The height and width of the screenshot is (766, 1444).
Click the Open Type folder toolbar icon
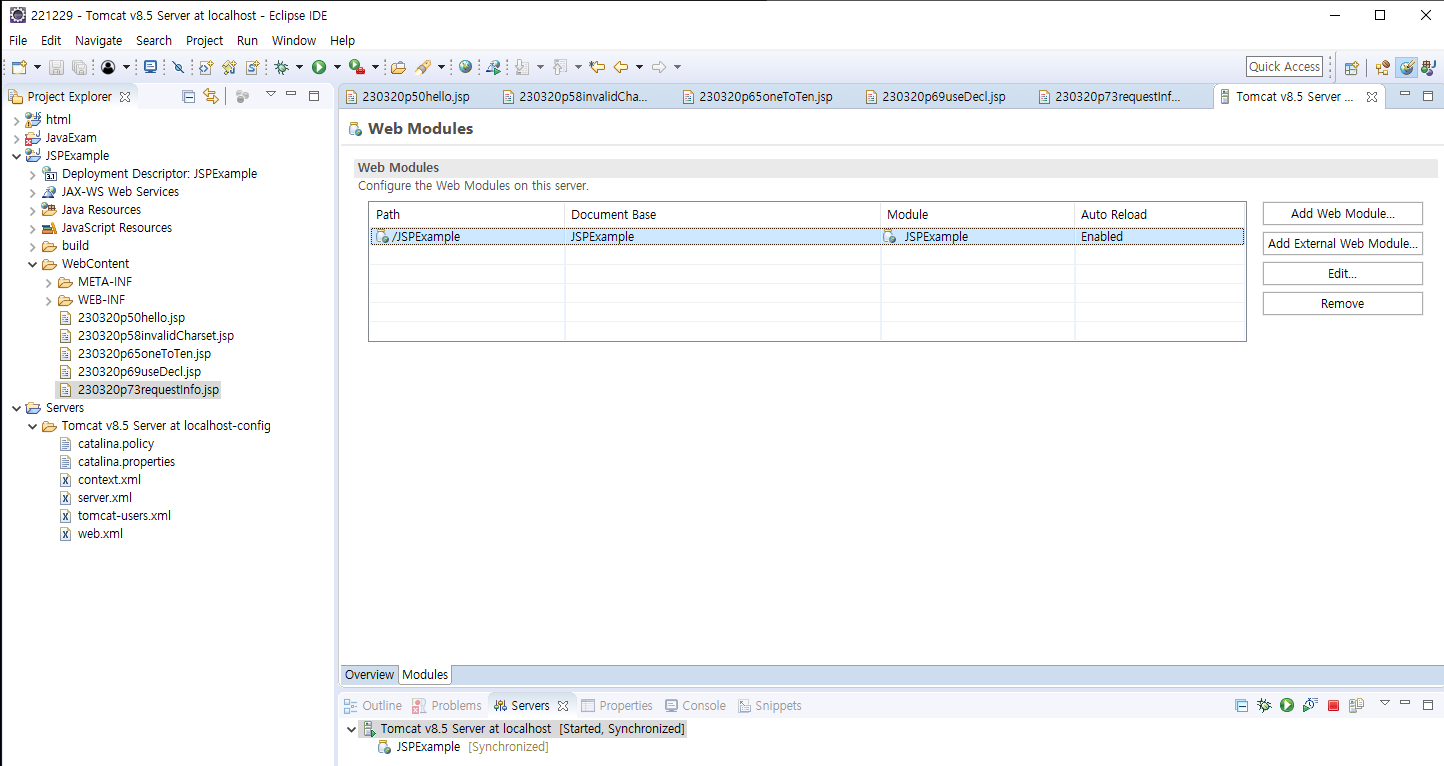(398, 67)
